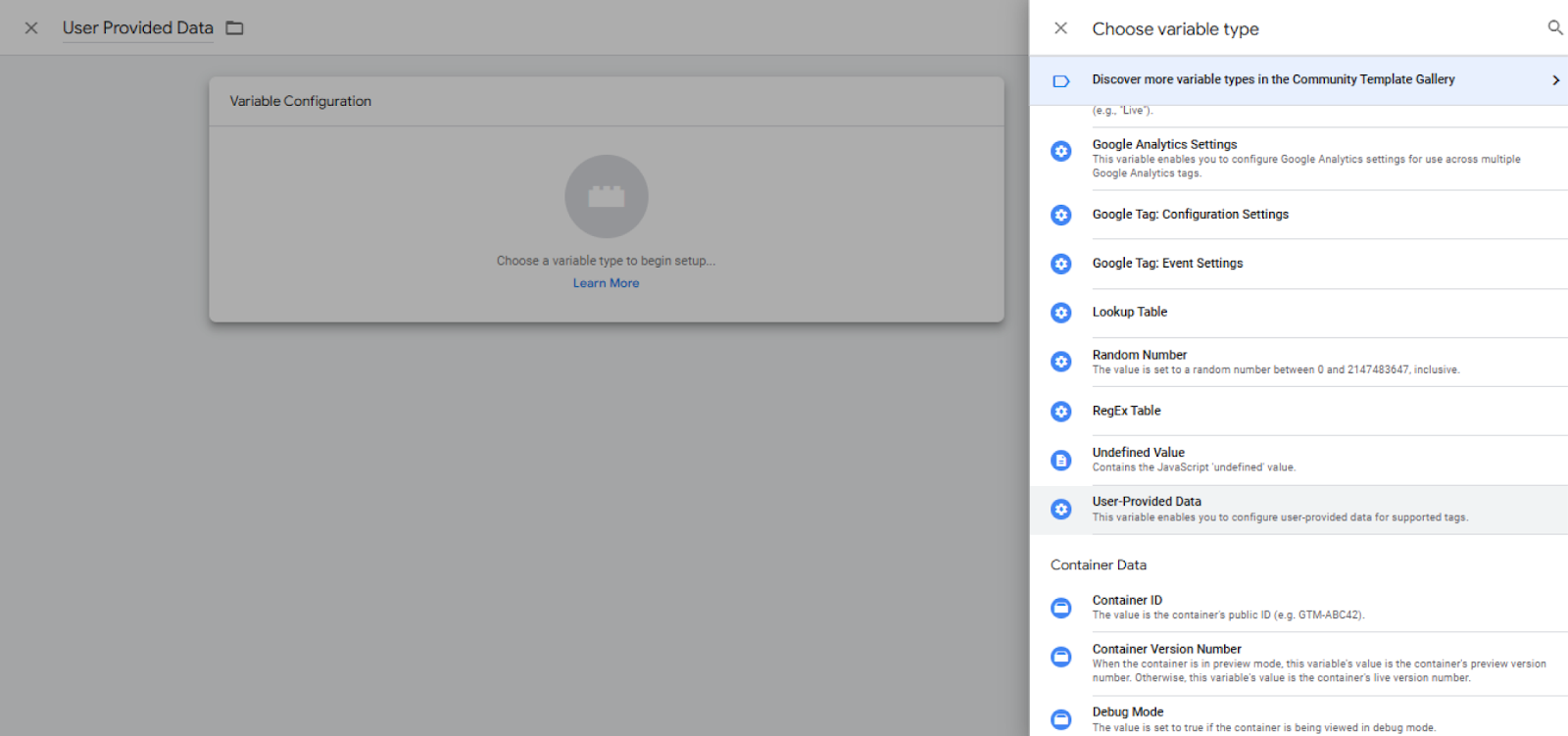Click the variable type placeholder block icon
1568x736 pixels.
click(x=606, y=196)
